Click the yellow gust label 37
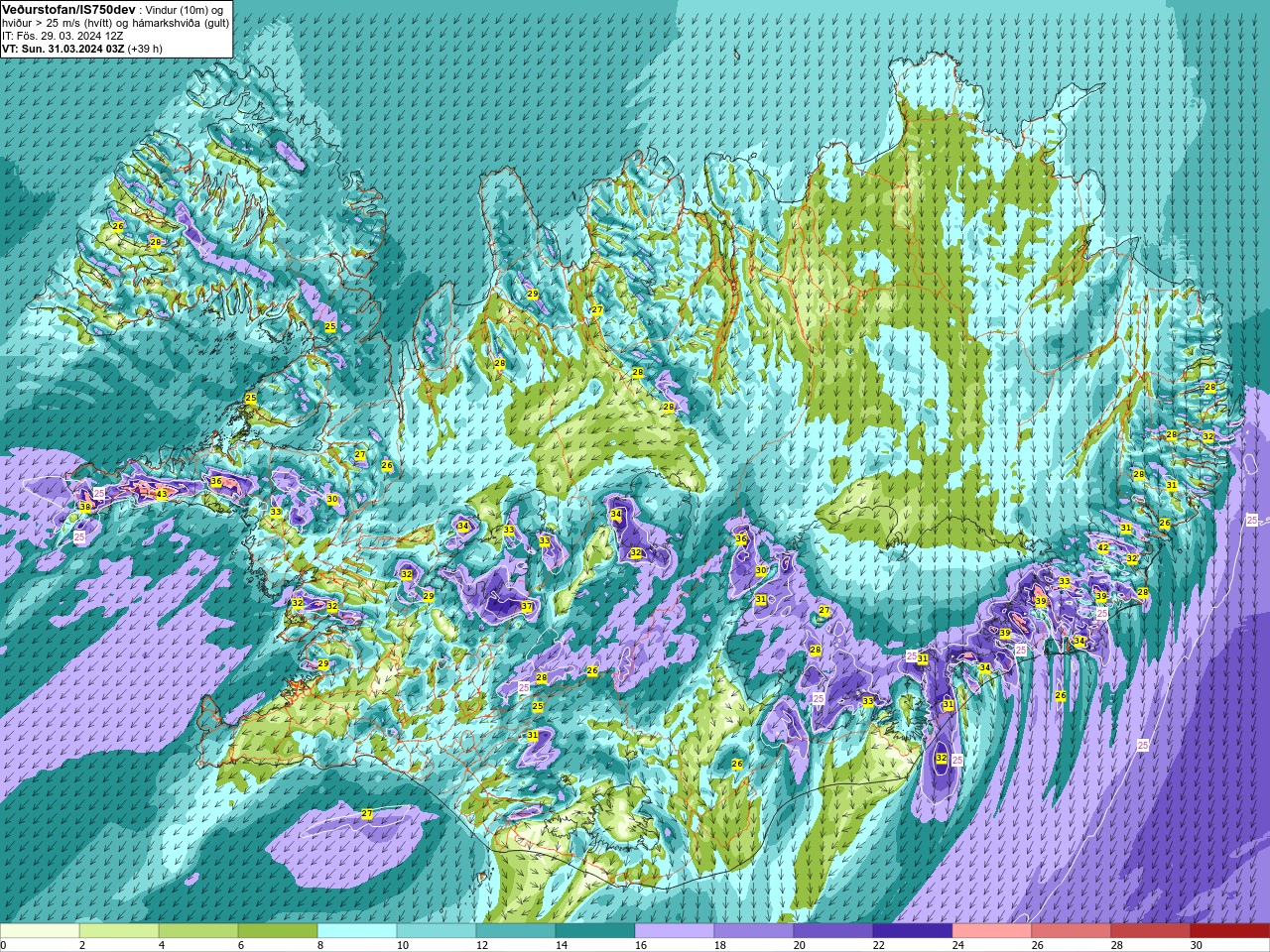This screenshot has height=952, width=1270. click(x=527, y=607)
